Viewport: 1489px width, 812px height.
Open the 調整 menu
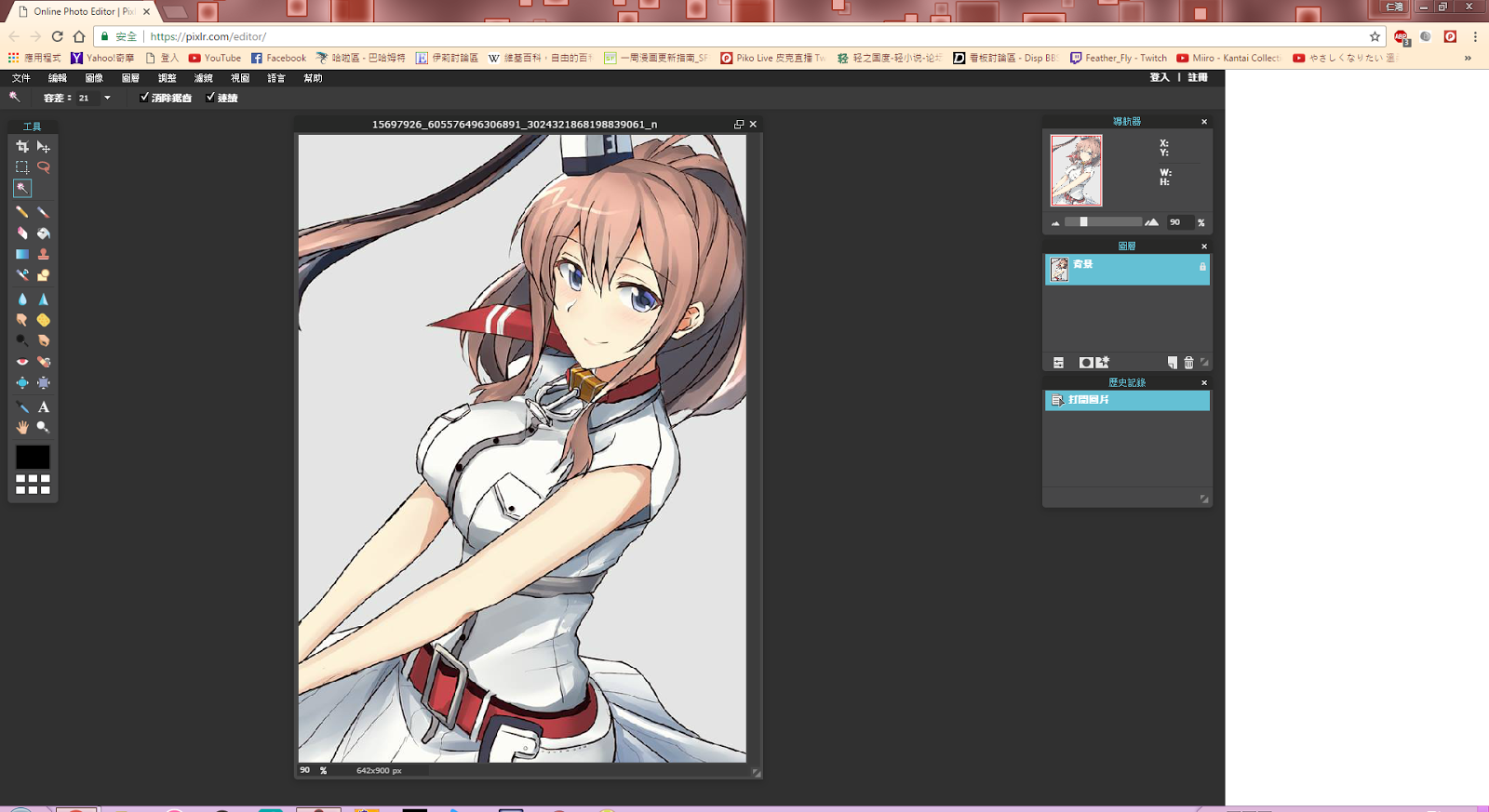[x=167, y=78]
